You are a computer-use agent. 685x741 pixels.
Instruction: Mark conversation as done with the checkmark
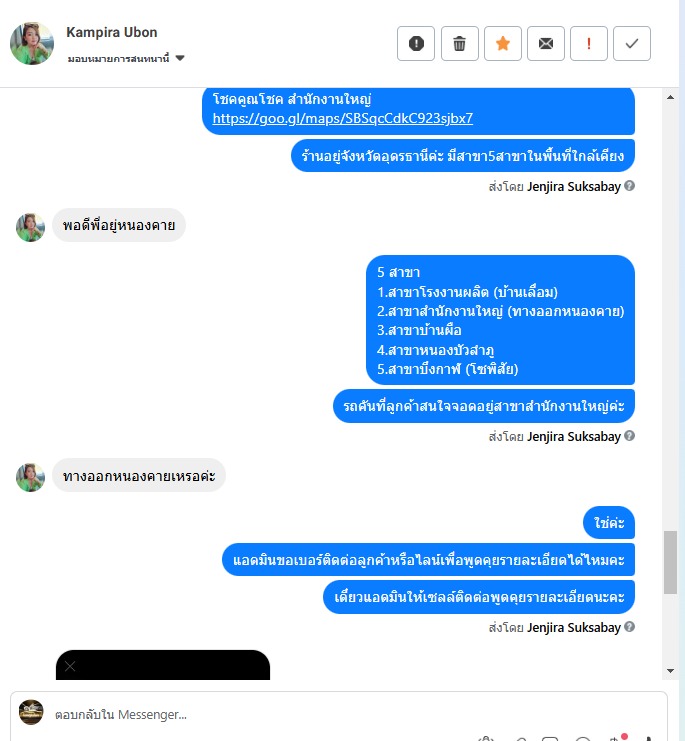(x=632, y=43)
